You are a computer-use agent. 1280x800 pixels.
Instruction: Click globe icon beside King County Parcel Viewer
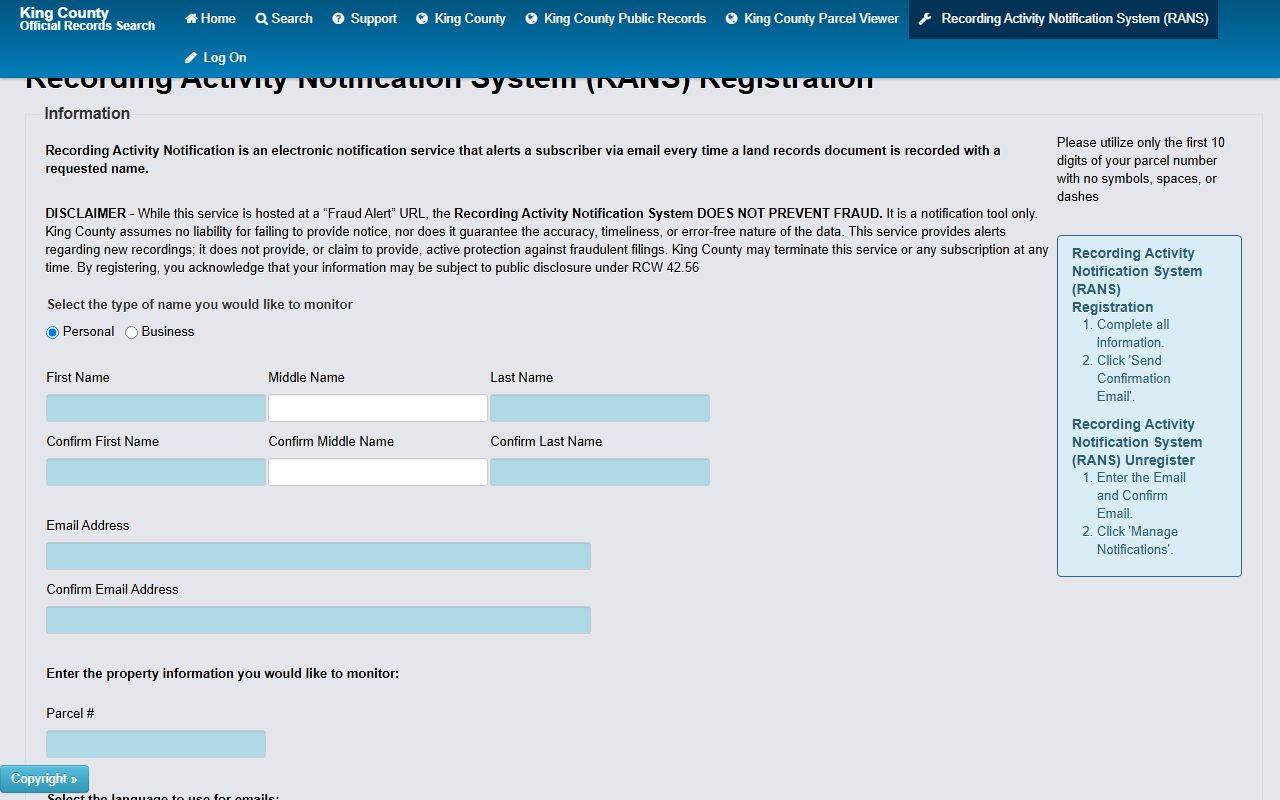(x=731, y=19)
